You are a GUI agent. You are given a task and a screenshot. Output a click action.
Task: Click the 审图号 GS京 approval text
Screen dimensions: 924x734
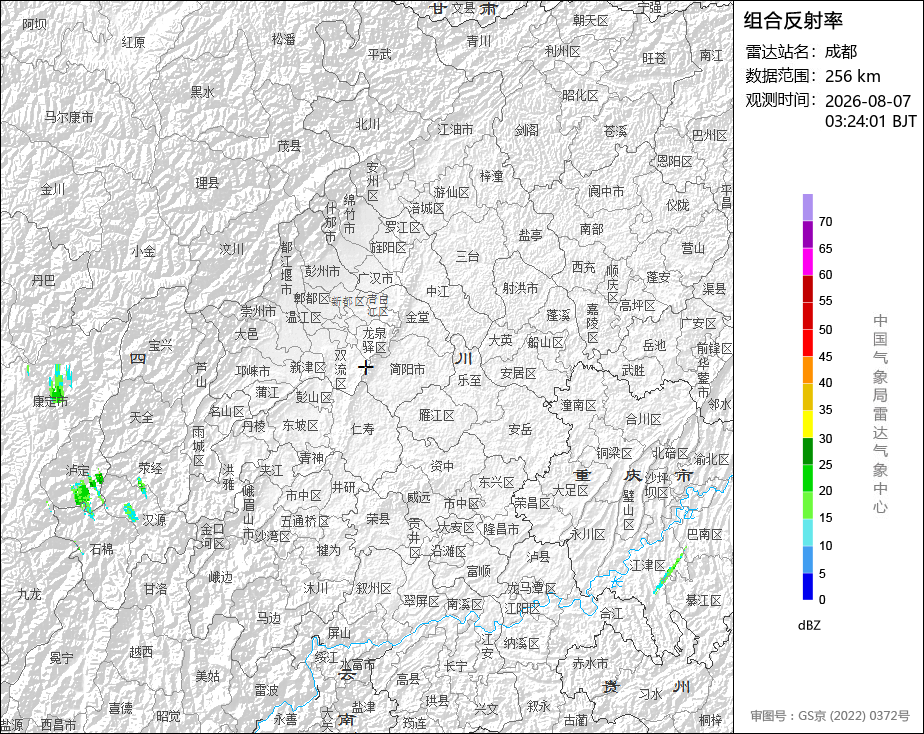pos(830,716)
